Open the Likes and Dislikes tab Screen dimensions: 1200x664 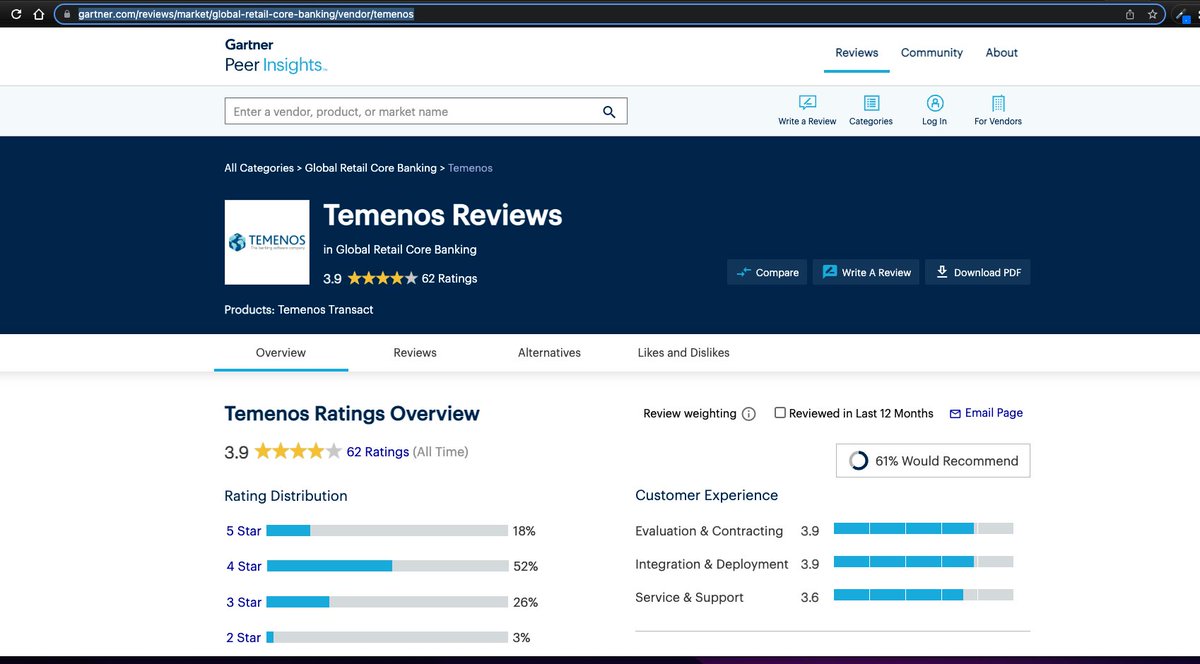point(684,352)
